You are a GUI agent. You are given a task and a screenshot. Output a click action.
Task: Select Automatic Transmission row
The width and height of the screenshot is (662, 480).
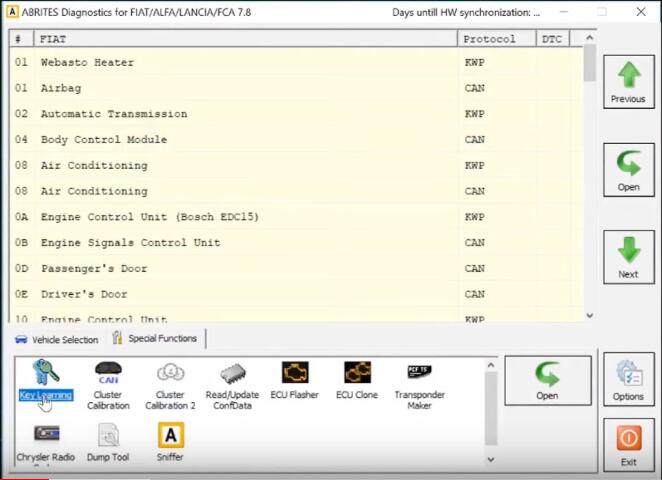(296, 114)
